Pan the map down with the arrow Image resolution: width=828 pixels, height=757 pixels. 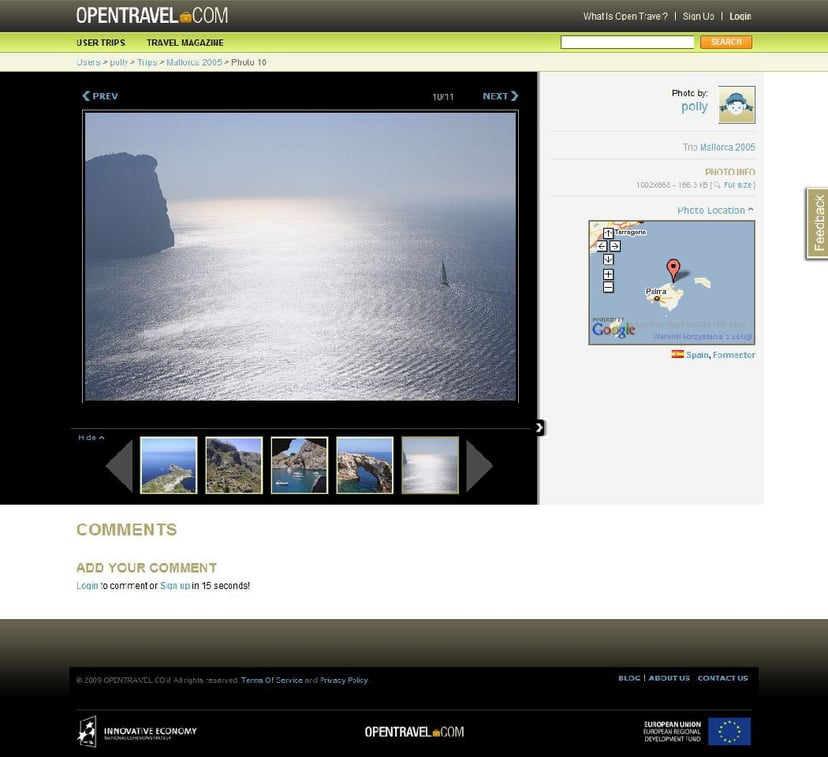[608, 258]
